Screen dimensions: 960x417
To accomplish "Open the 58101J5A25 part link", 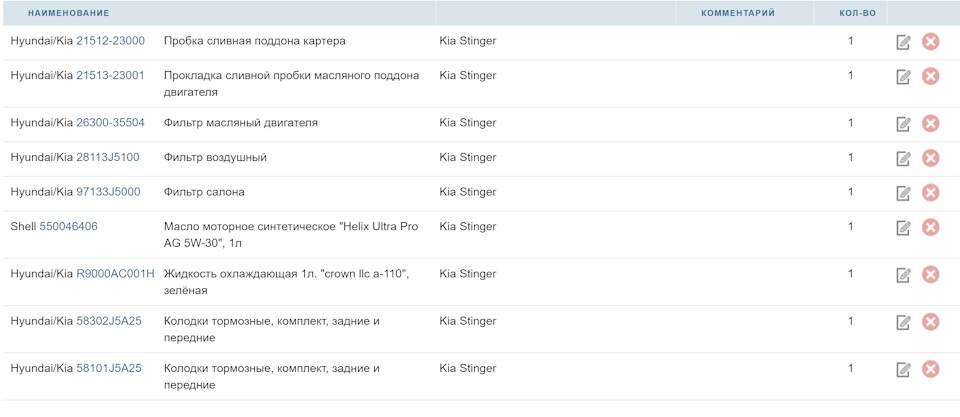I will 109,368.
